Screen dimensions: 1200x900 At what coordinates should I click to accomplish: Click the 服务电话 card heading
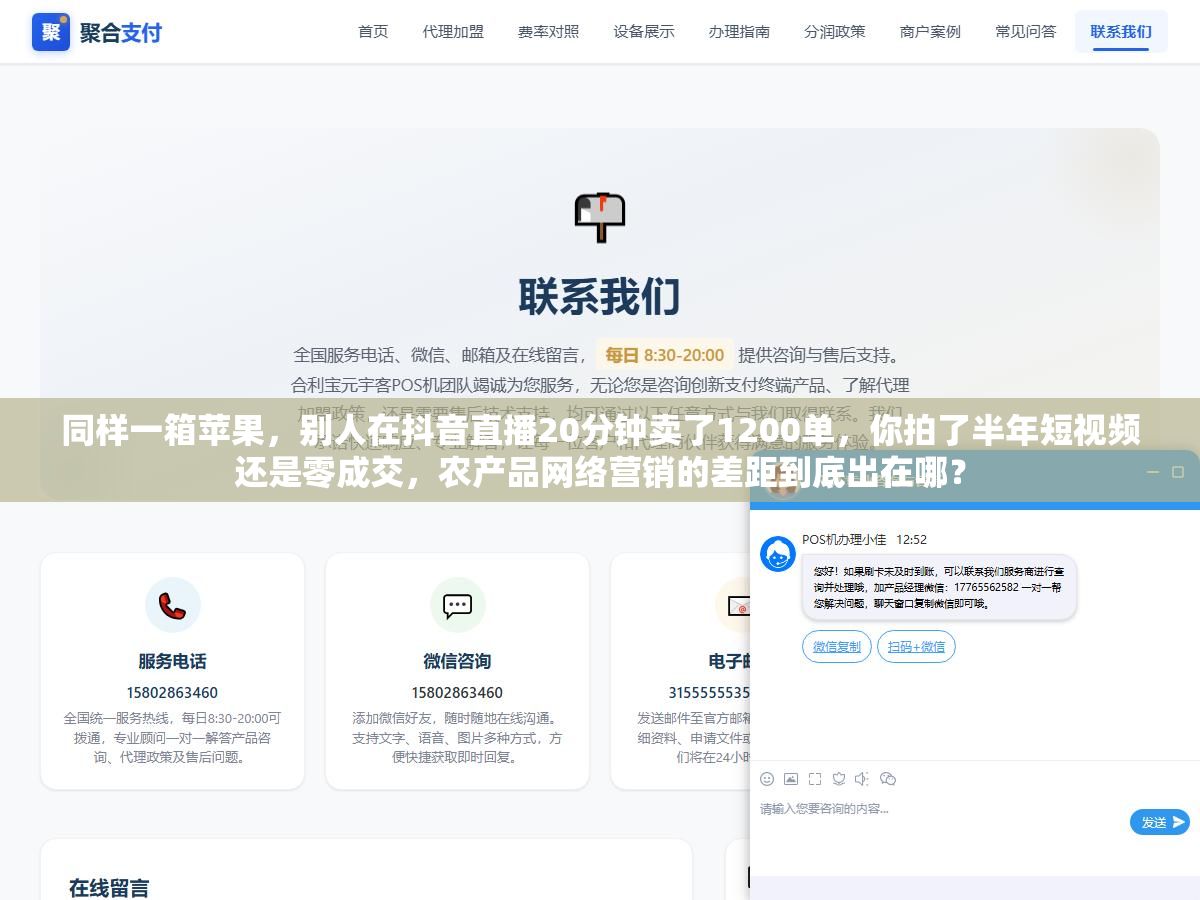click(x=172, y=661)
